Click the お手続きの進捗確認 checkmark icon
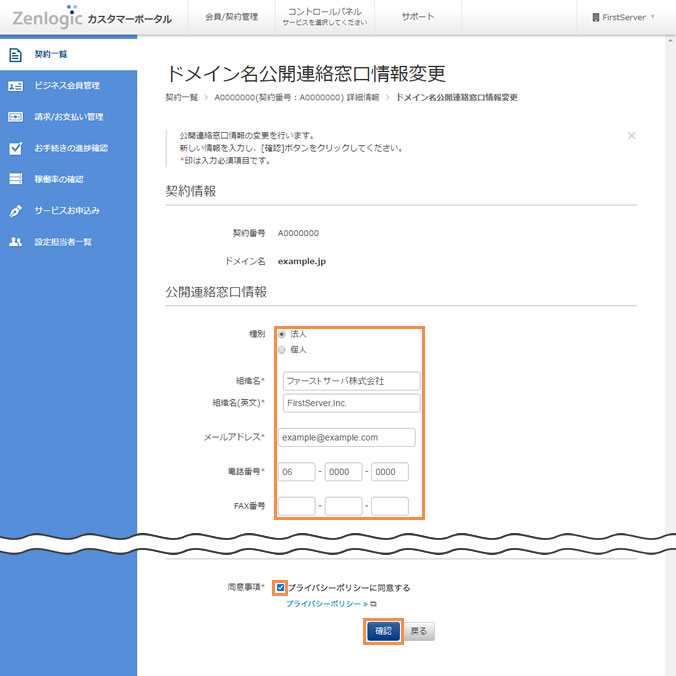The width and height of the screenshot is (676, 676). (16, 148)
